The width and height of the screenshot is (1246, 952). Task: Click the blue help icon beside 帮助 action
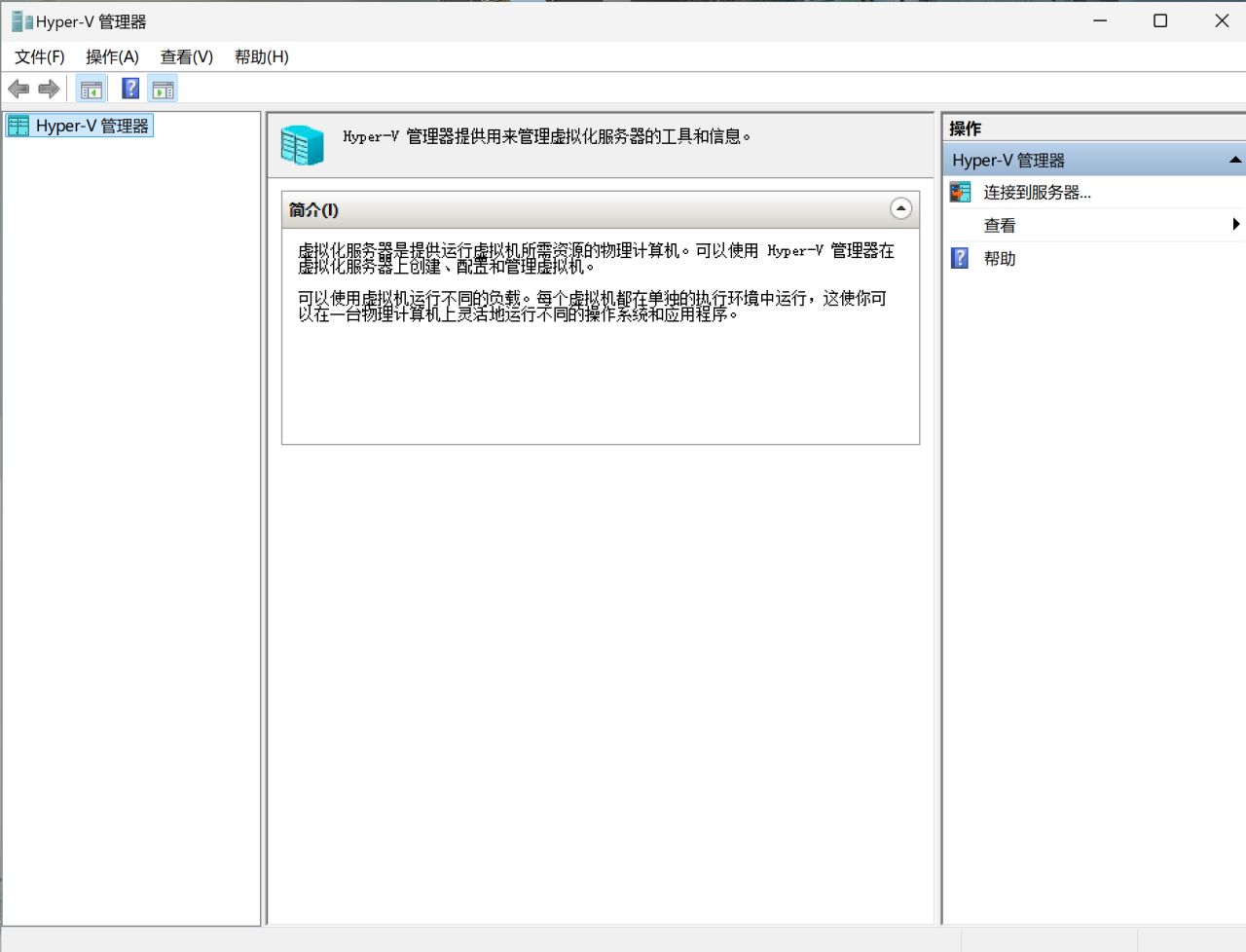click(x=961, y=258)
